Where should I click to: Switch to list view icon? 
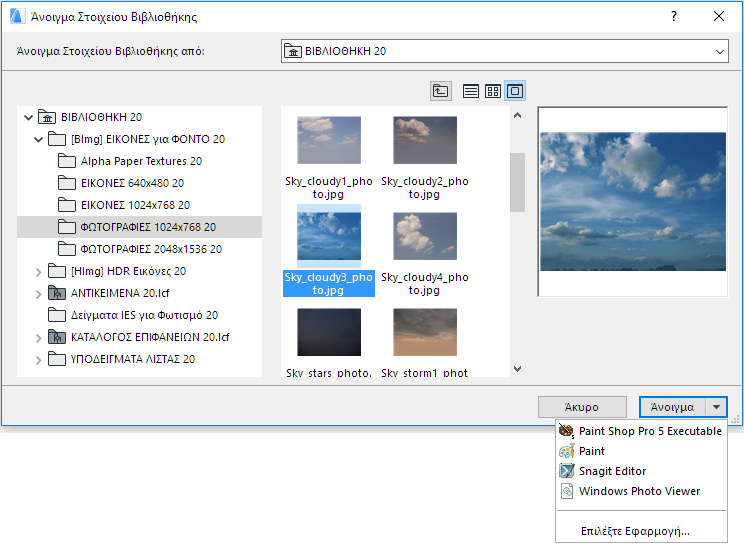click(471, 91)
